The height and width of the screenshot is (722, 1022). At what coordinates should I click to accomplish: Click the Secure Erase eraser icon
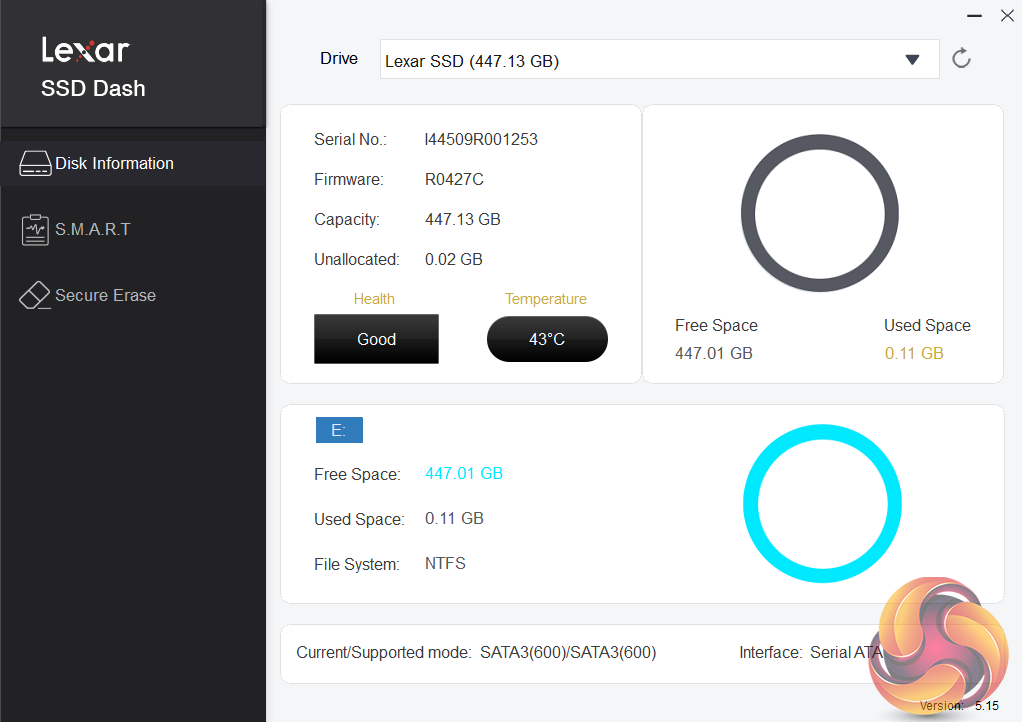click(x=35, y=295)
